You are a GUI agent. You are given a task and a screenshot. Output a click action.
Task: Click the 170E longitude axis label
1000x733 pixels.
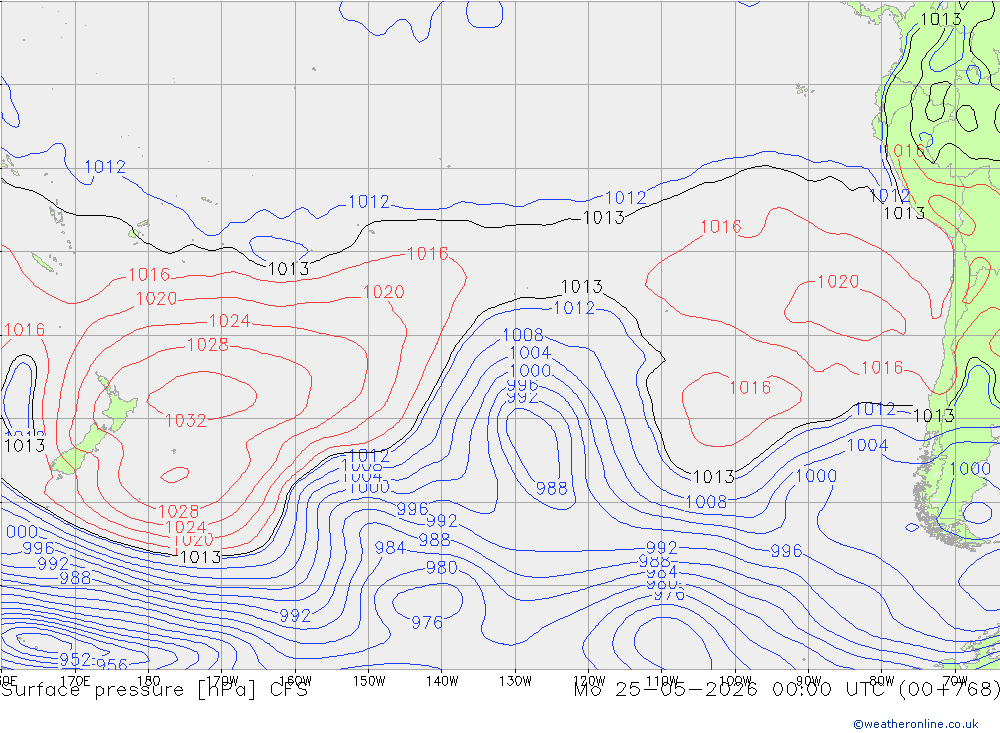tap(75, 681)
